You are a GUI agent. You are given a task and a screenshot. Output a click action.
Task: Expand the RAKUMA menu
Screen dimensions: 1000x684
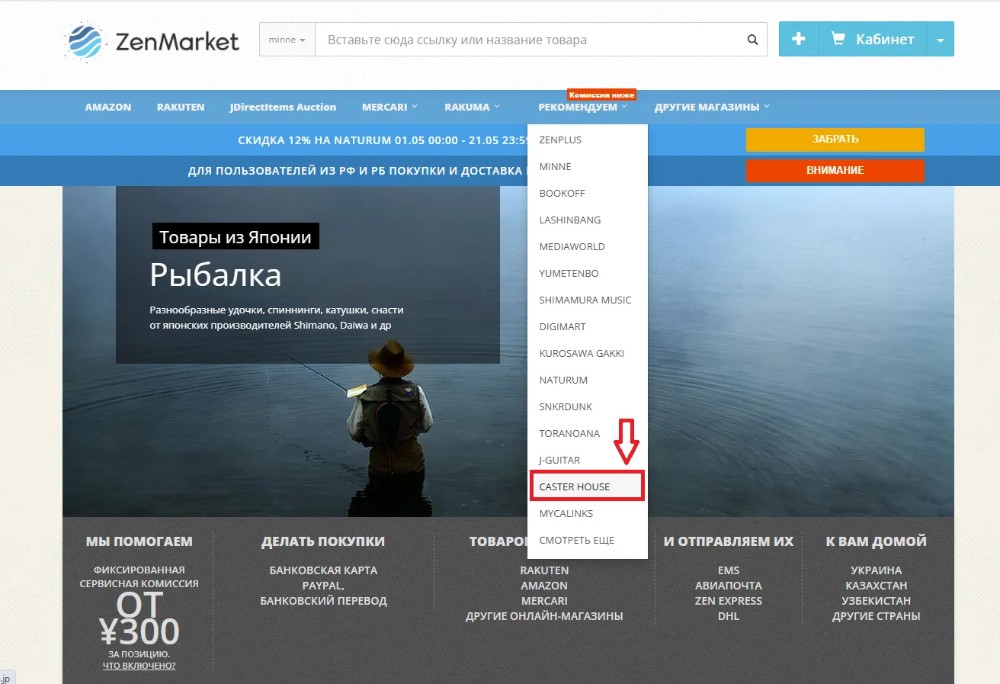click(472, 107)
